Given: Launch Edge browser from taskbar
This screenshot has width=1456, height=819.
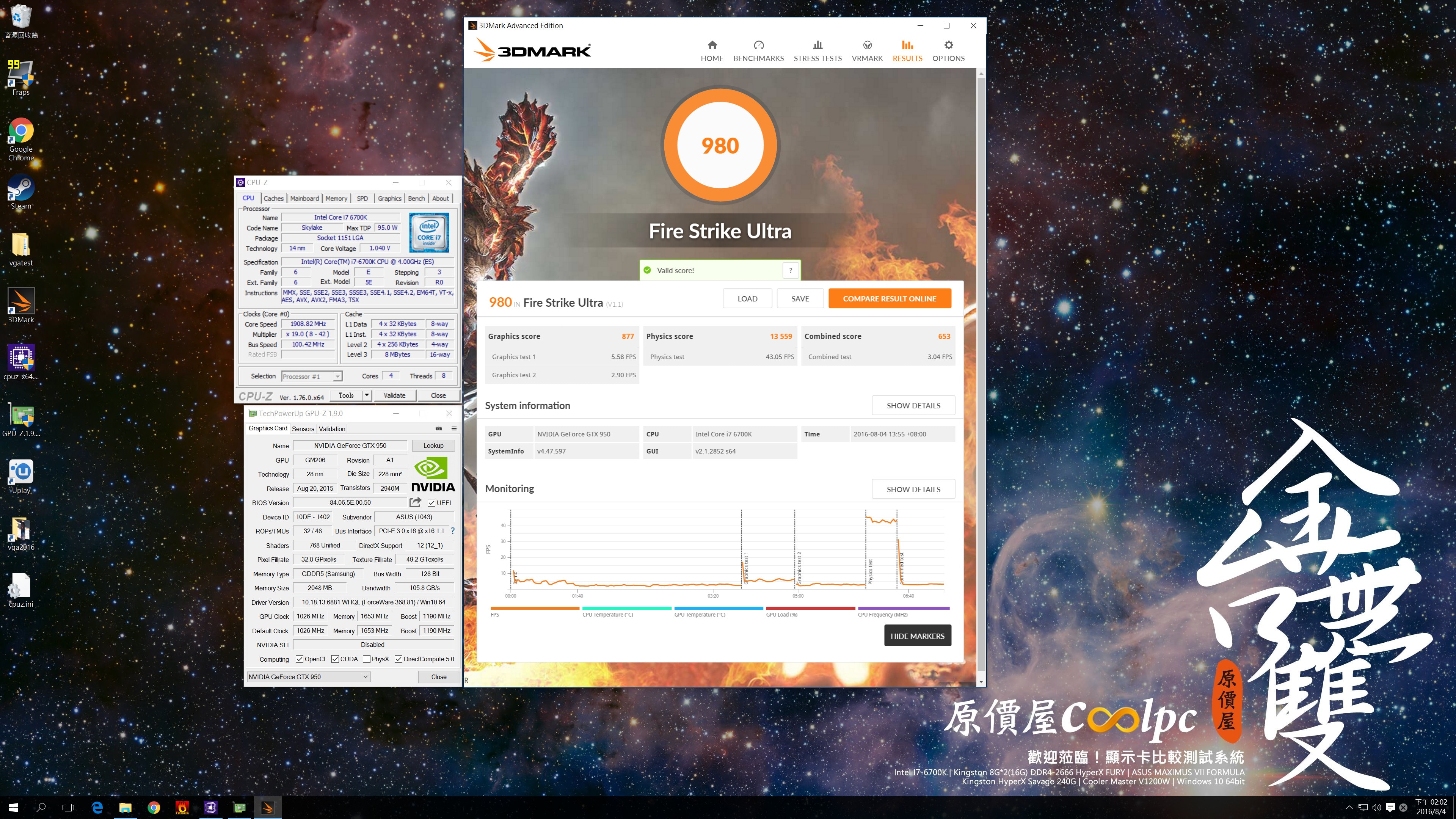Looking at the screenshot, I should click(x=97, y=807).
